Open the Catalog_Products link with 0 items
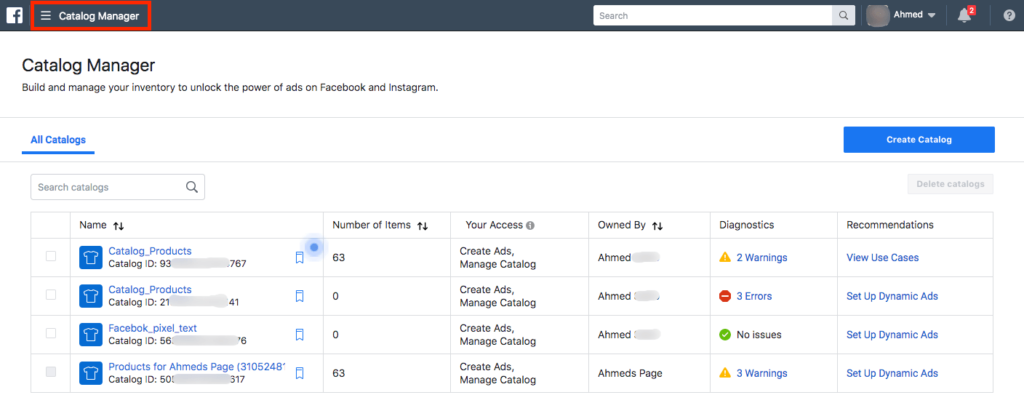Viewport: 1024px width, 411px height. click(x=150, y=289)
